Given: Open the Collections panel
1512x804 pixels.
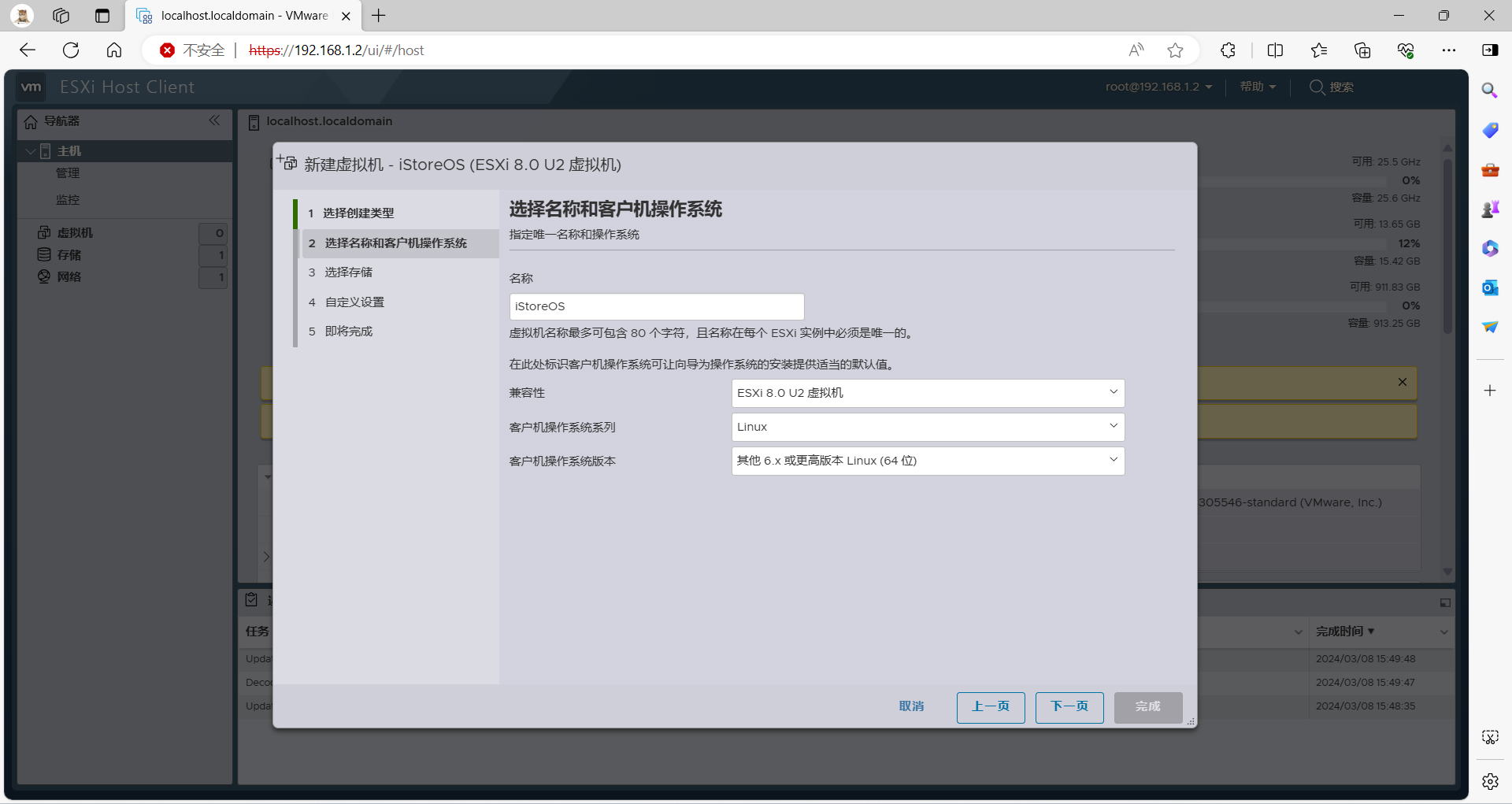Looking at the screenshot, I should 1363,50.
